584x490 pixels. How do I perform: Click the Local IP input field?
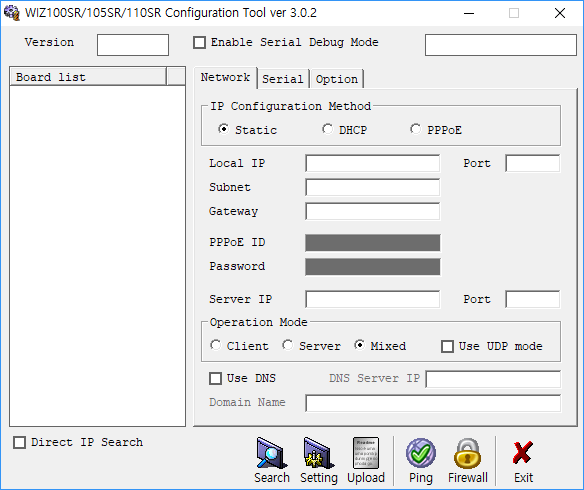click(372, 163)
